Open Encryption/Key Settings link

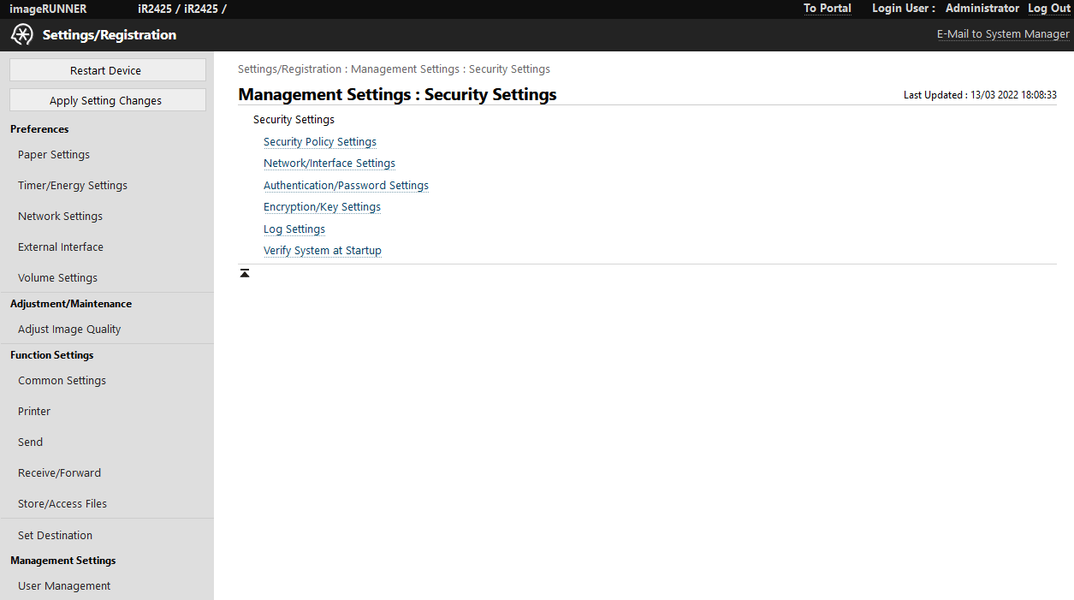(322, 207)
